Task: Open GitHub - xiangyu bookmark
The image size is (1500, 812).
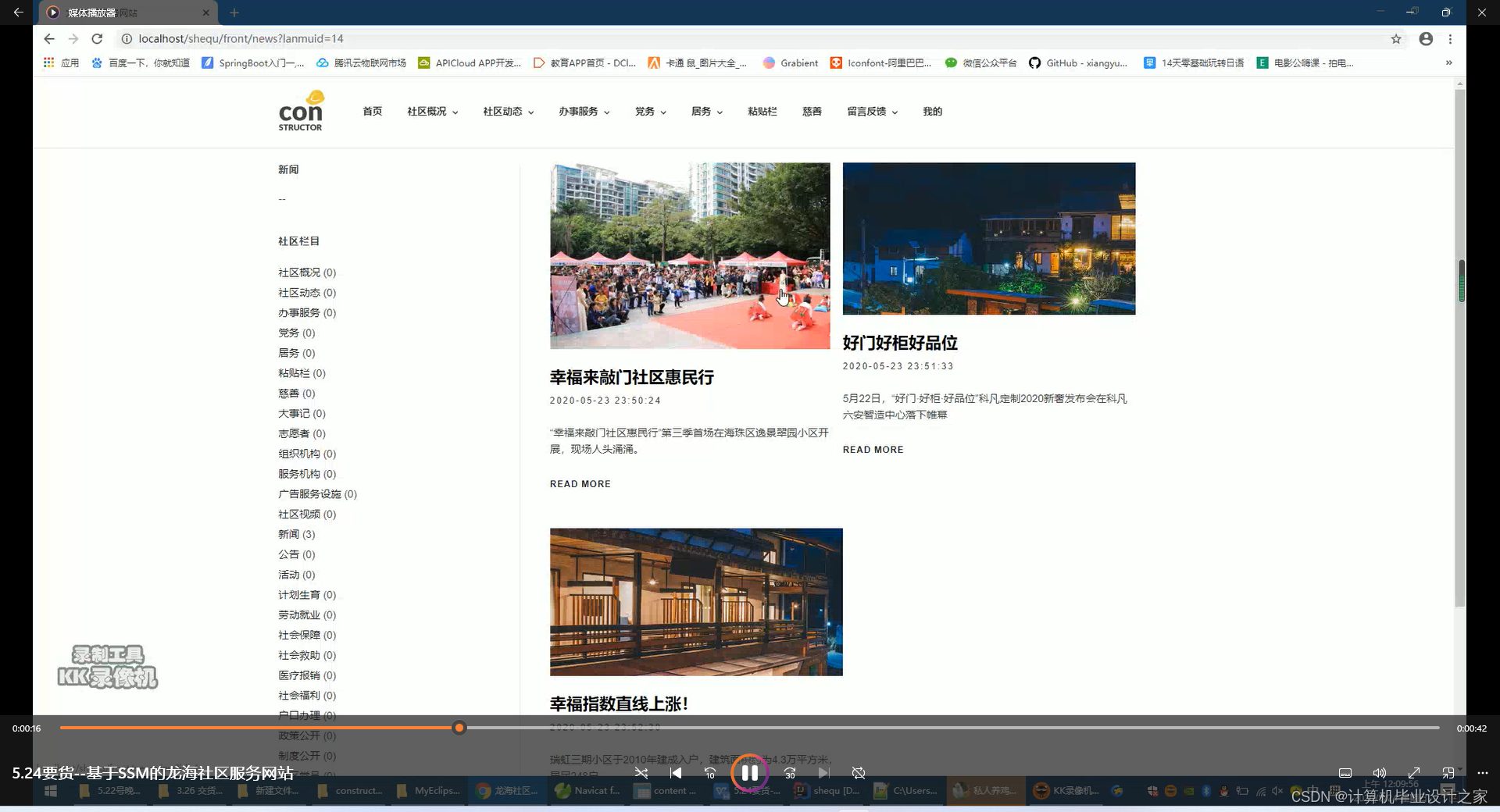Action: point(1077,62)
